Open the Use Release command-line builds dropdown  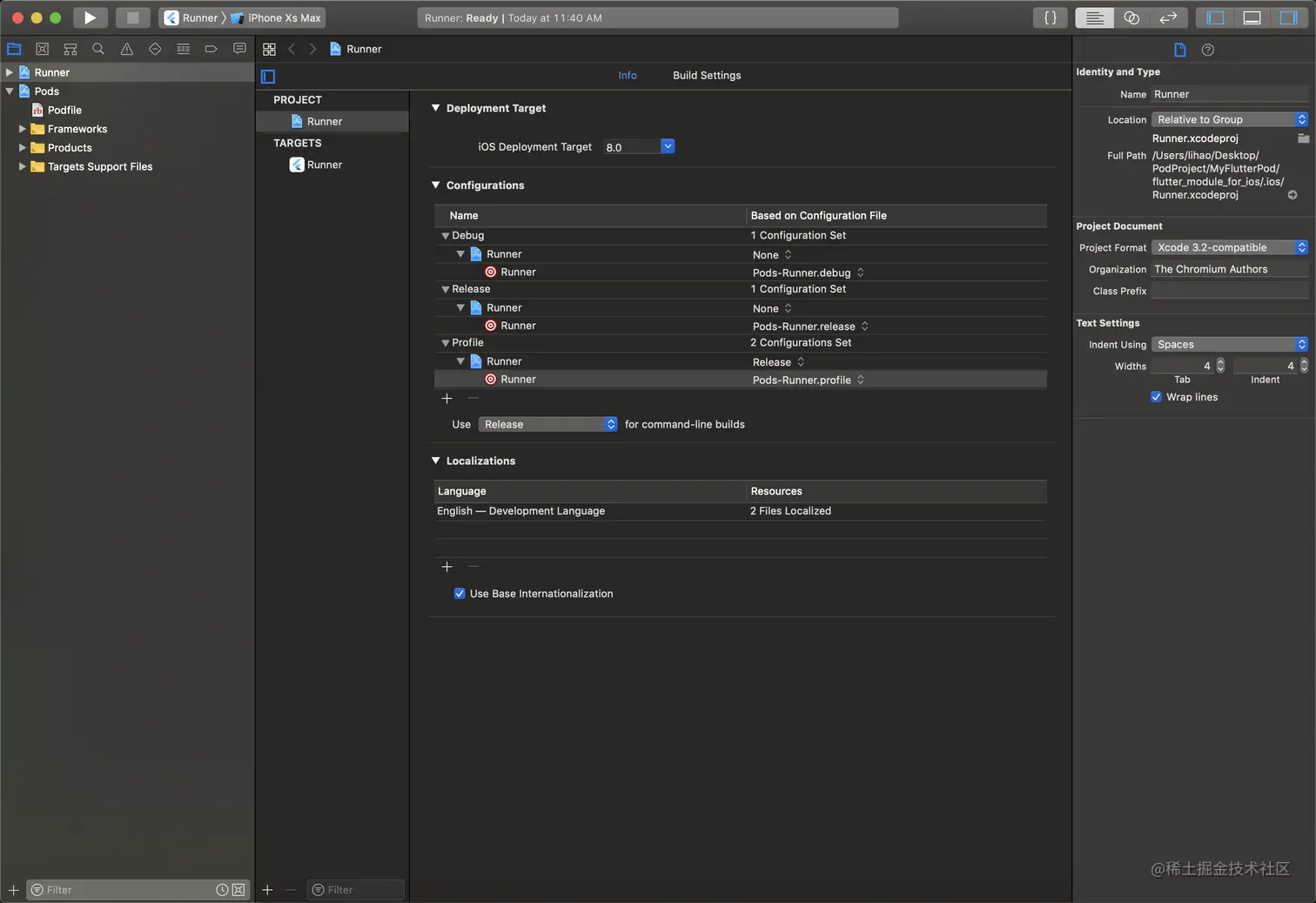[x=548, y=424]
